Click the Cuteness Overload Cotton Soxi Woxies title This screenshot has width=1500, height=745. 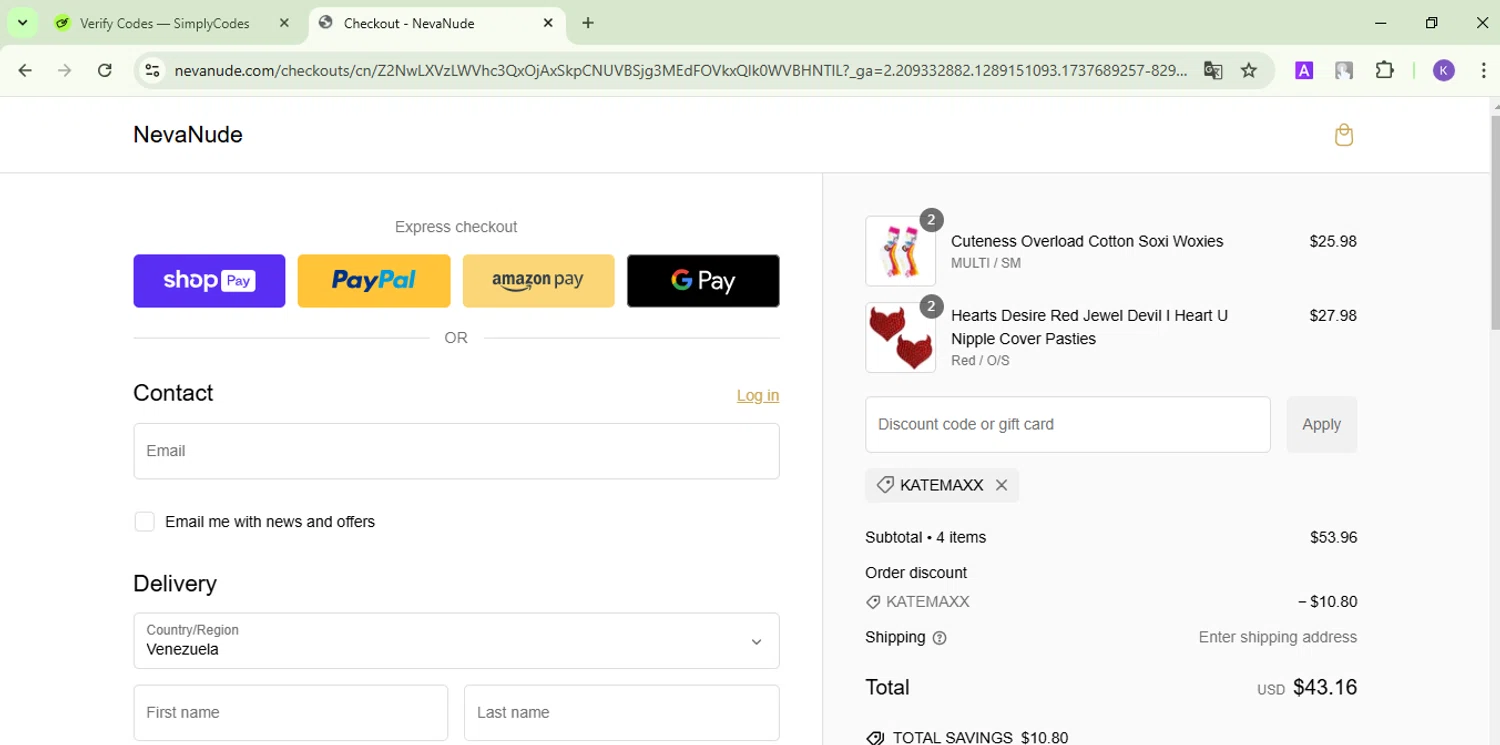tap(1087, 241)
